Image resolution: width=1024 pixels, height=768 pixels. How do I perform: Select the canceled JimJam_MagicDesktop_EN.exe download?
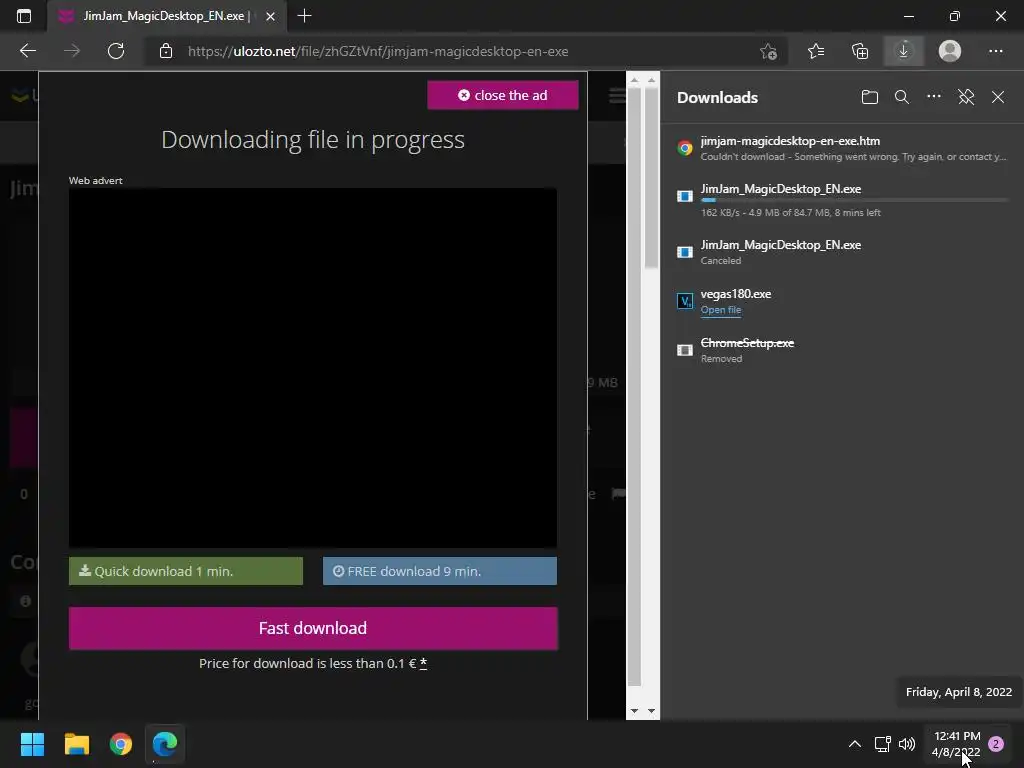click(842, 252)
